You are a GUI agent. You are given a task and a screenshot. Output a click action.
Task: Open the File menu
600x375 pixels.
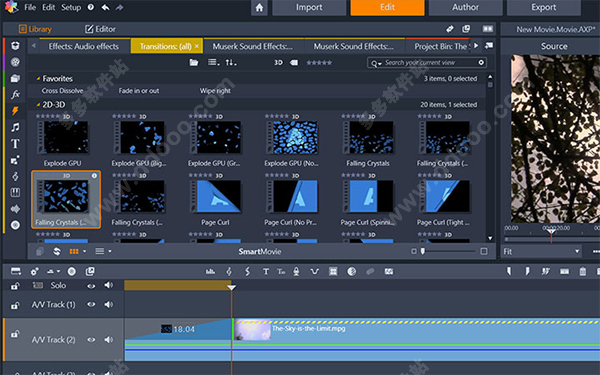pos(30,7)
